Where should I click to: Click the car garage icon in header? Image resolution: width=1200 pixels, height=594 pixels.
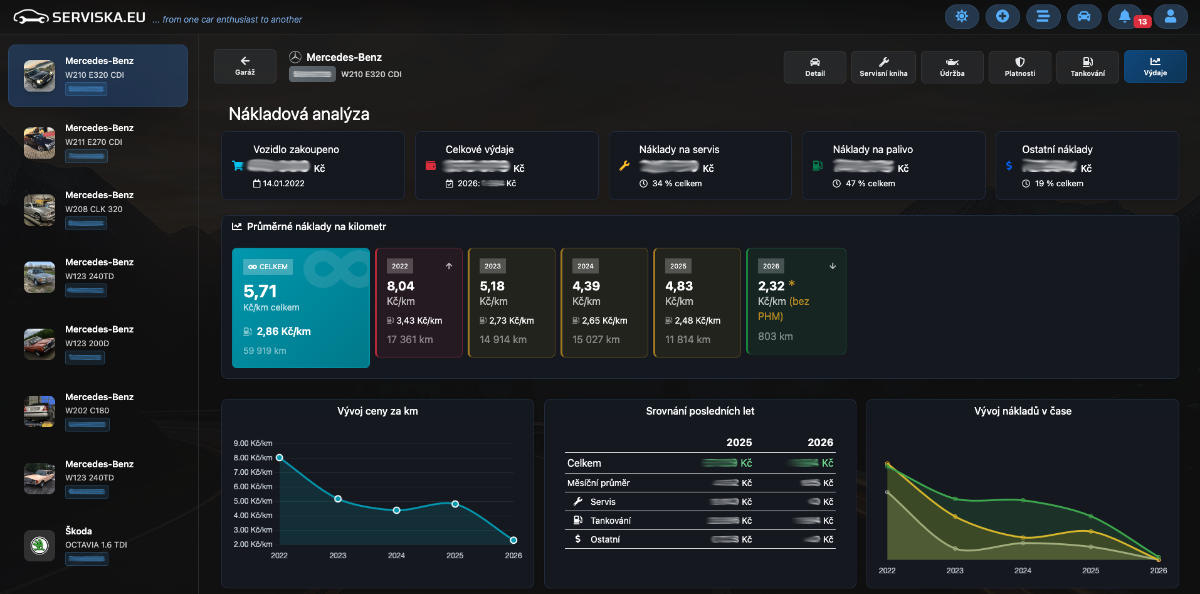(1083, 16)
